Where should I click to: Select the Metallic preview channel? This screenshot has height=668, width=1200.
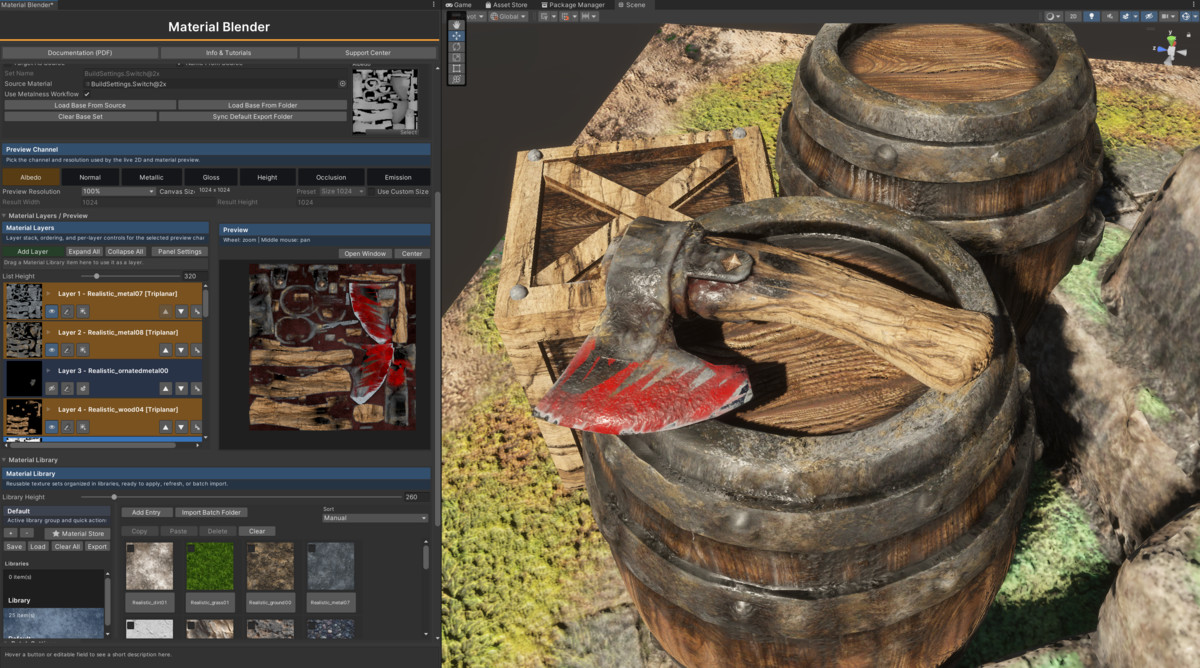[151, 177]
